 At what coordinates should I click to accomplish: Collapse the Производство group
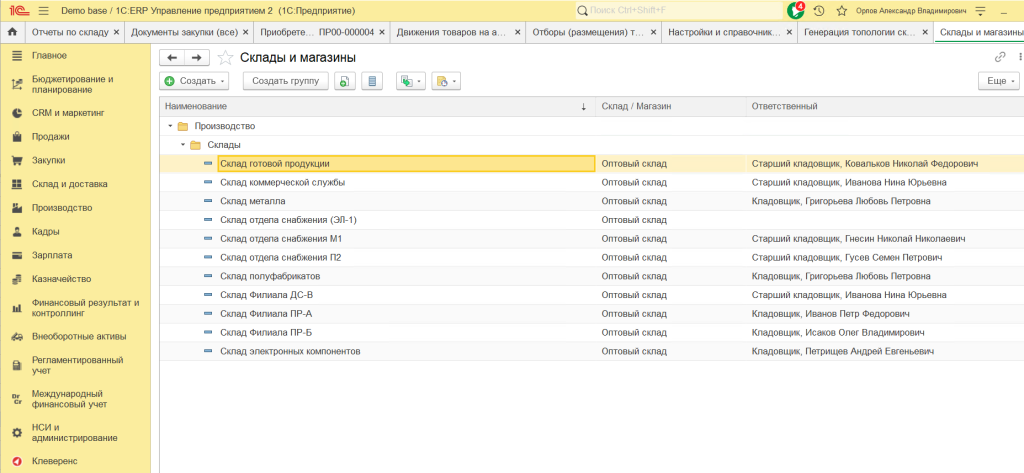click(x=170, y=126)
